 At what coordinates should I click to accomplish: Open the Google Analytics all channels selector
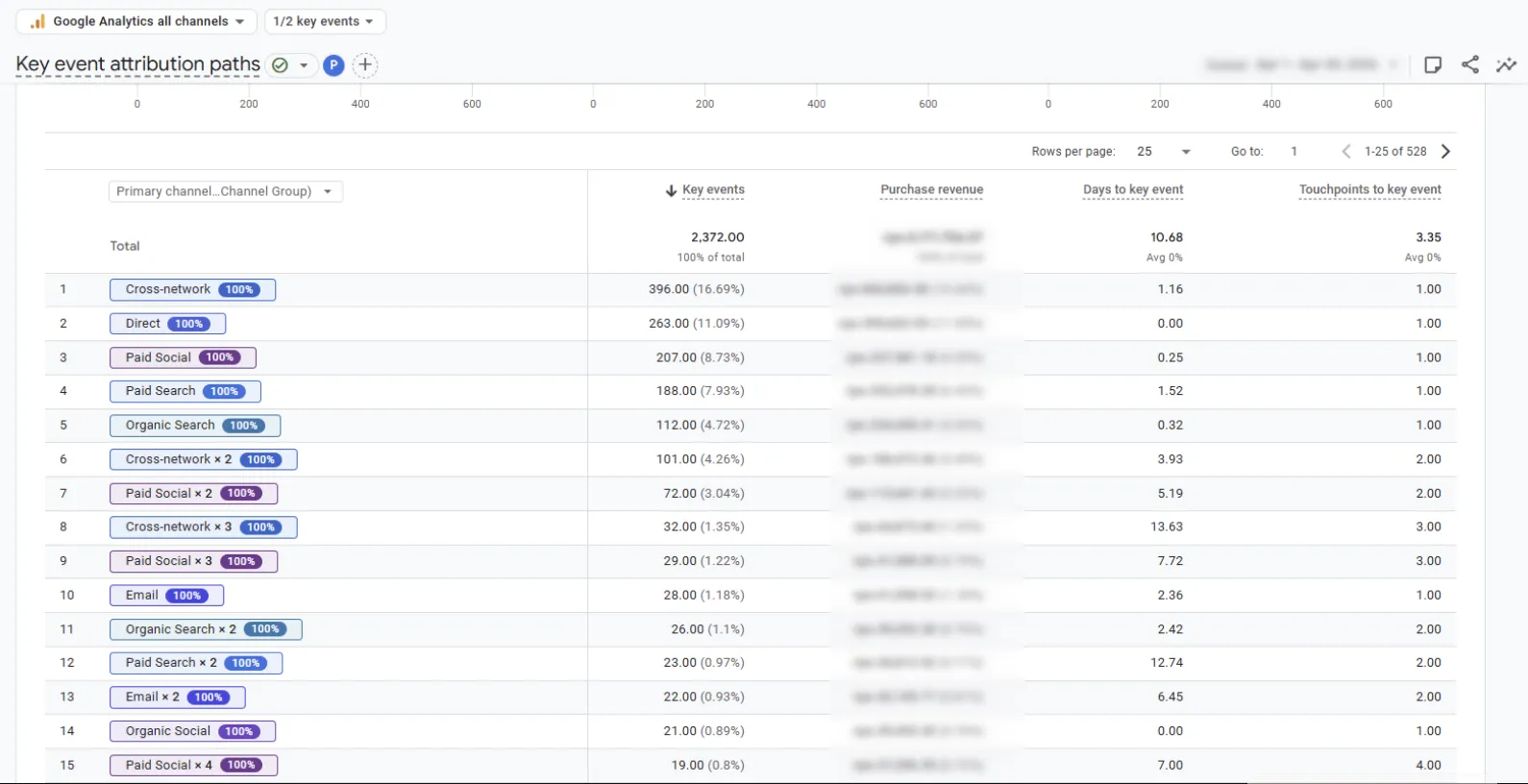click(136, 21)
